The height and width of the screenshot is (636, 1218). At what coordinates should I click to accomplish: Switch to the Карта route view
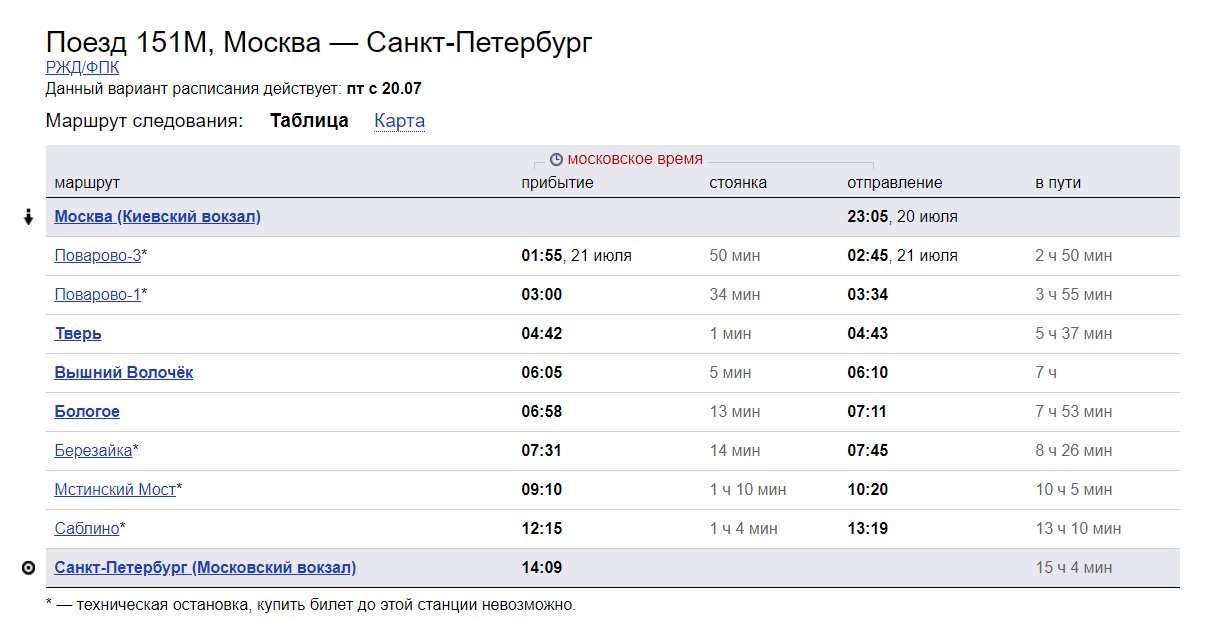[x=399, y=121]
